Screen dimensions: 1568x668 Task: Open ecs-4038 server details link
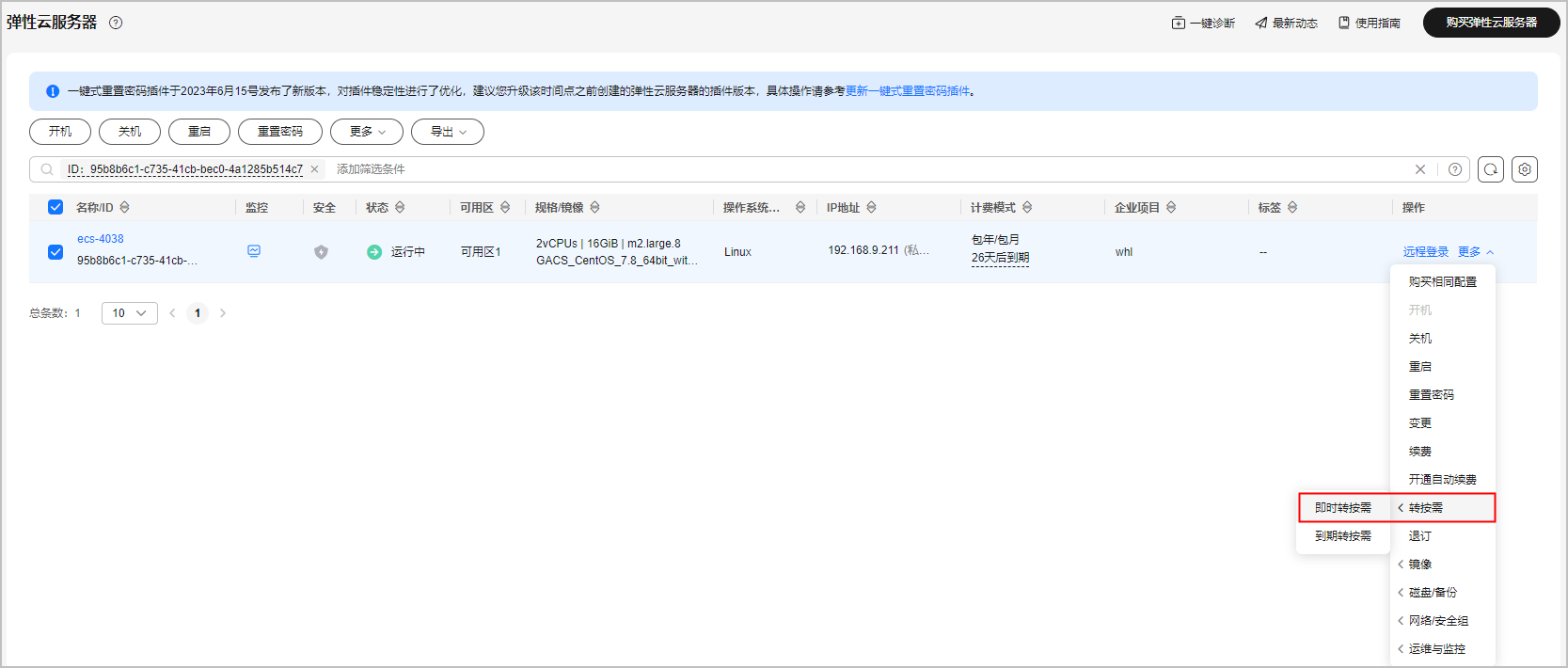pos(101,239)
